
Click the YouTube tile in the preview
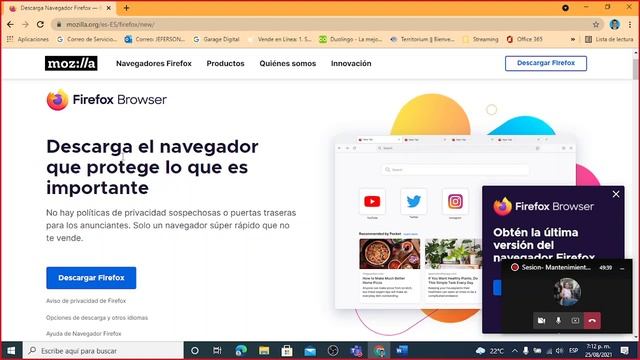coord(372,202)
